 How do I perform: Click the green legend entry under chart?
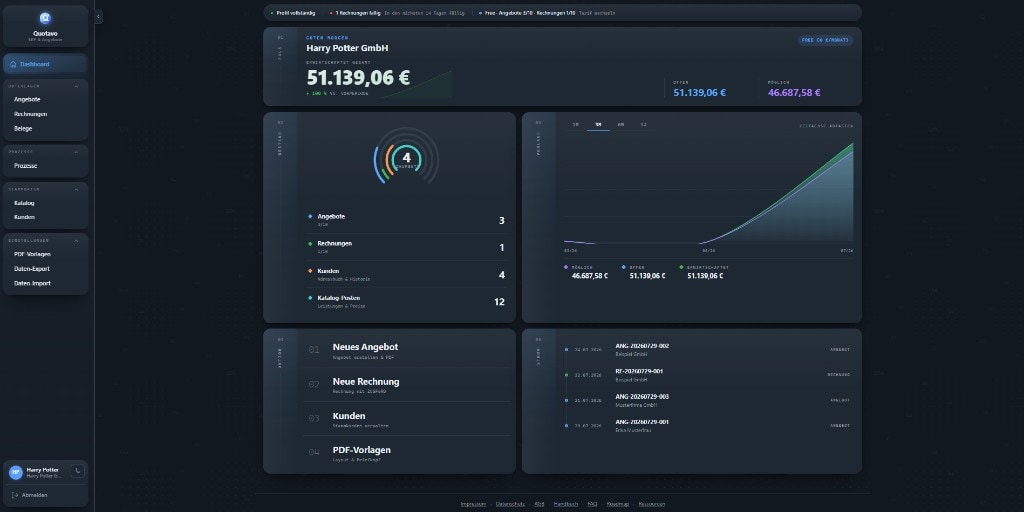(x=704, y=272)
